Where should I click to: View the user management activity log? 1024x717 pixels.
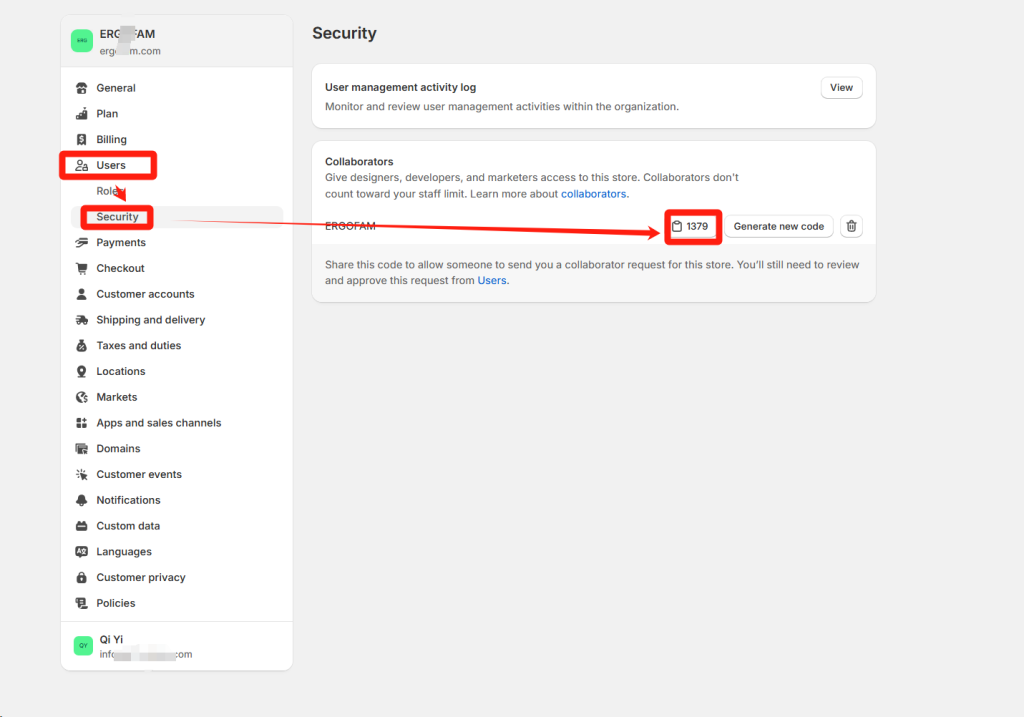841,88
